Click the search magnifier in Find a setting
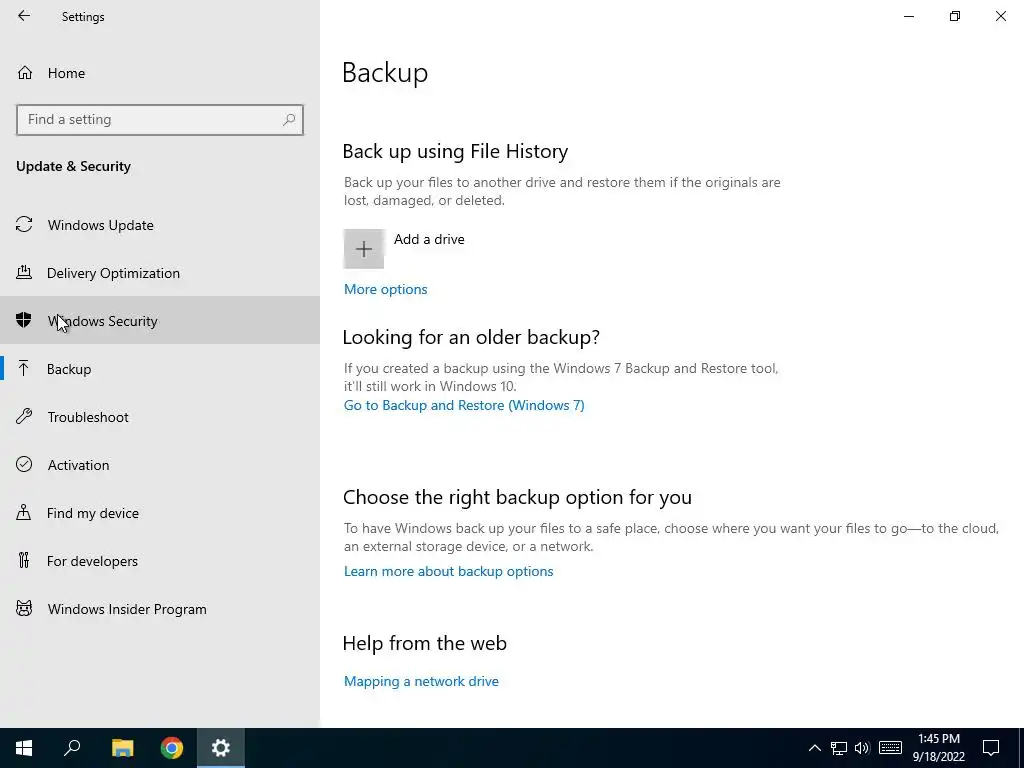This screenshot has width=1024, height=768. (289, 120)
